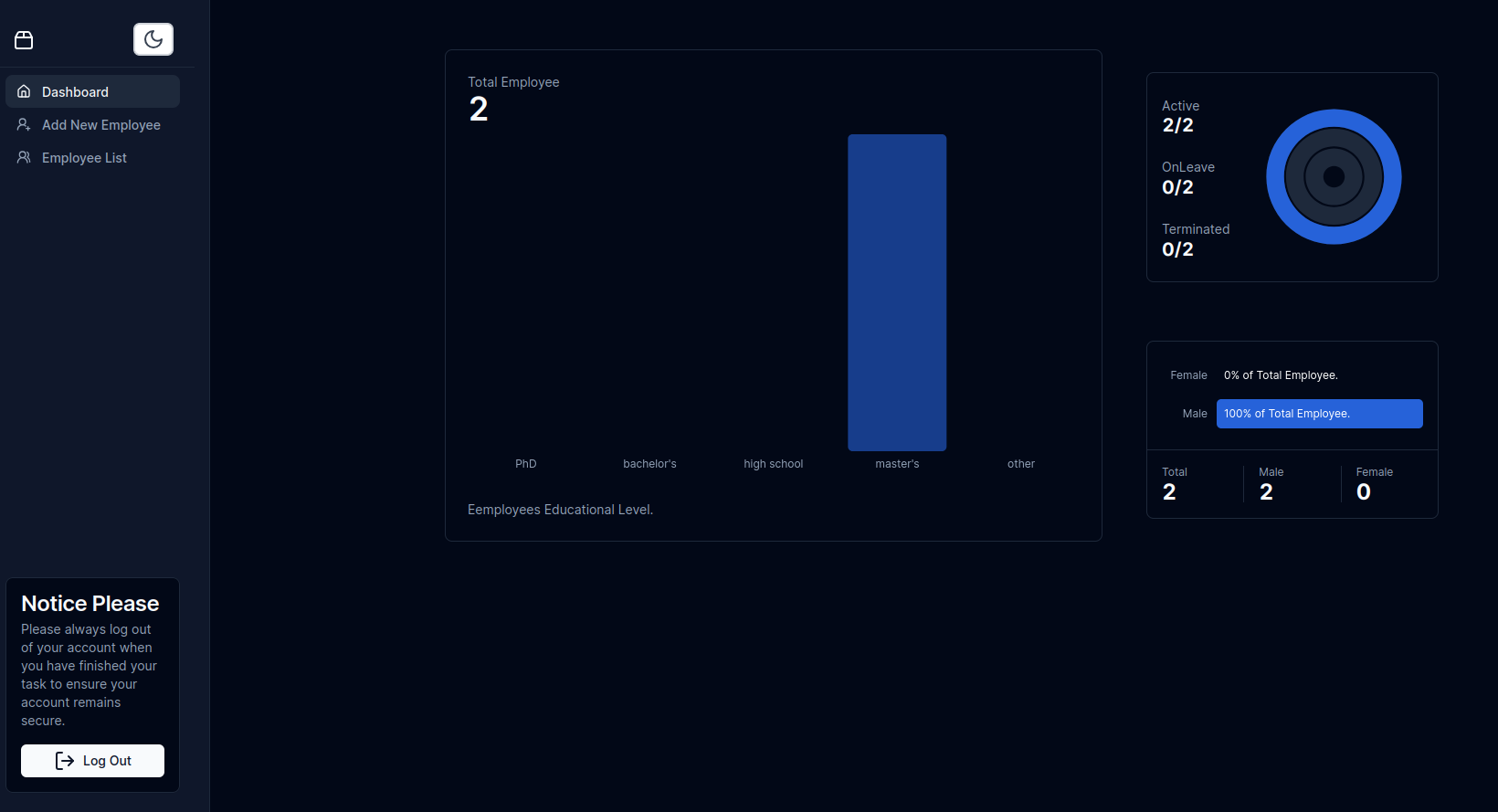
Task: Click the Log Out arrow icon
Action: click(x=65, y=761)
